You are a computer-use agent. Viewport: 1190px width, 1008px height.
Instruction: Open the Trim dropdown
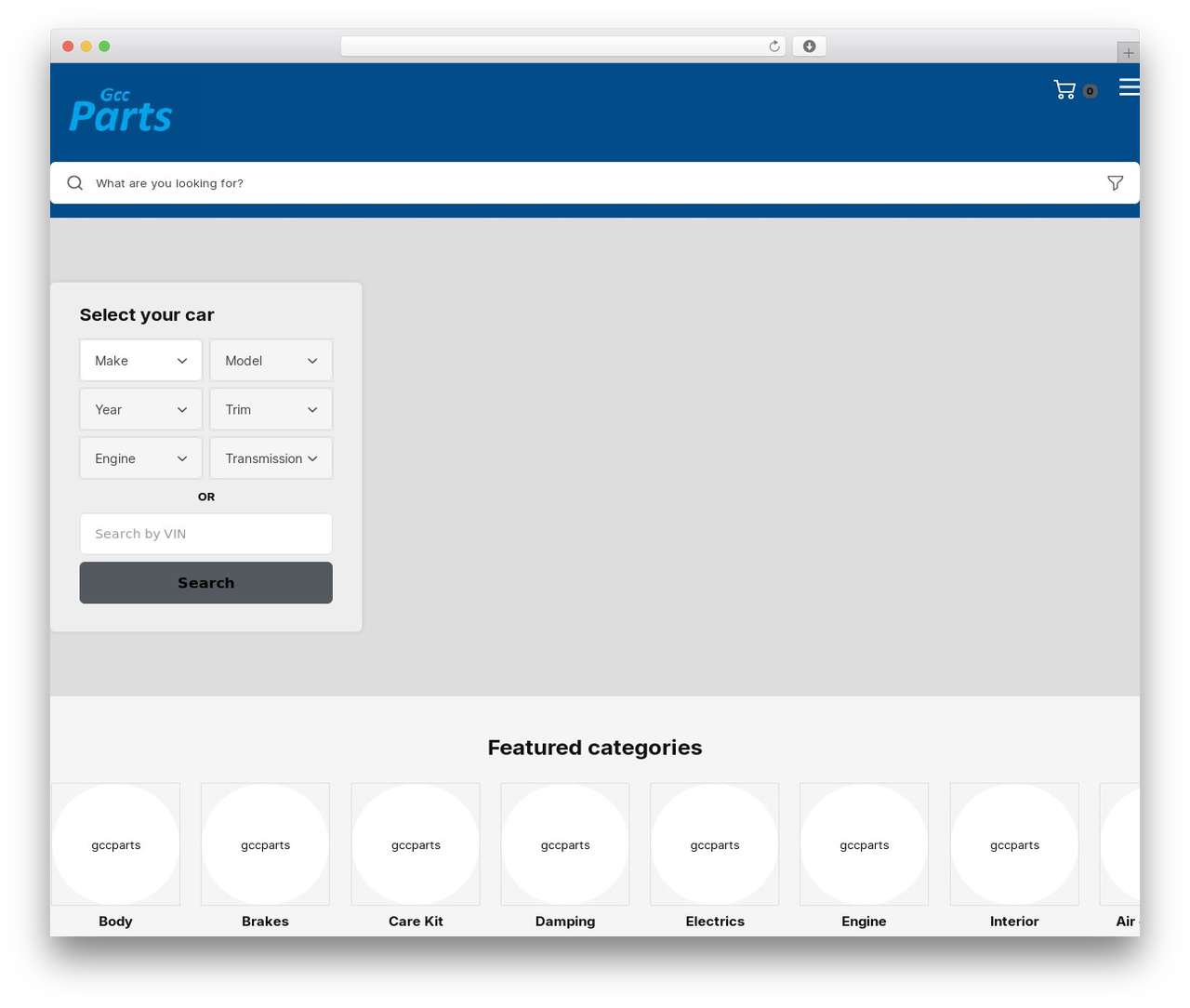(271, 409)
